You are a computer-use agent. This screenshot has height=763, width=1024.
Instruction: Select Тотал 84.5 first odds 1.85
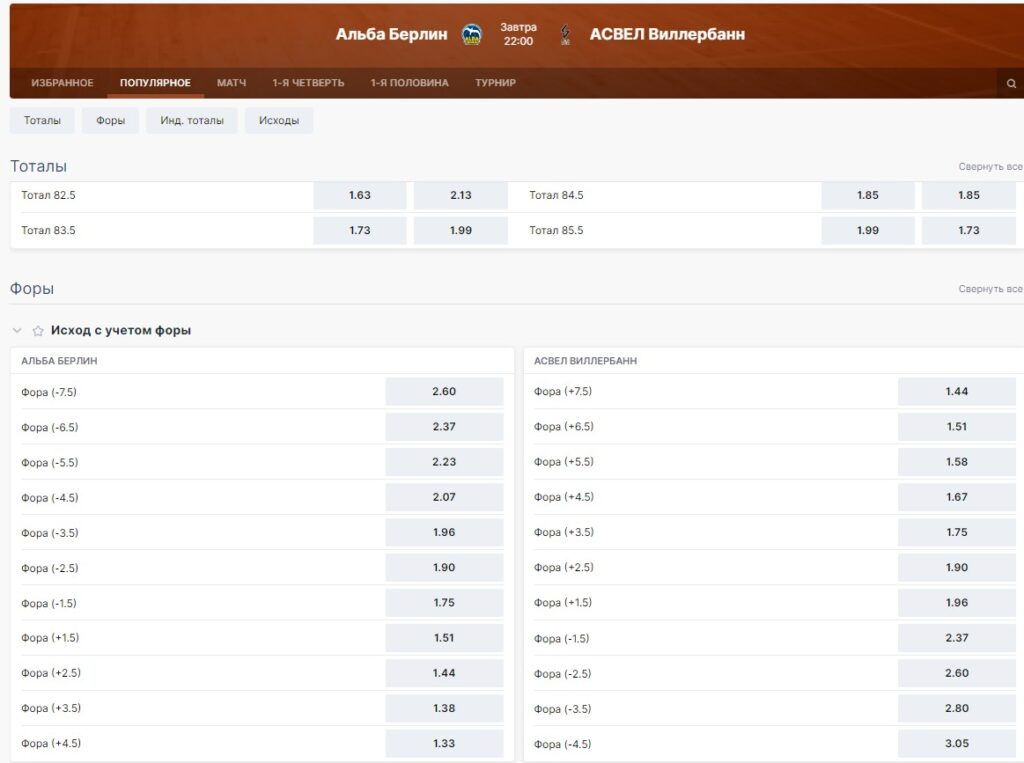click(x=868, y=195)
